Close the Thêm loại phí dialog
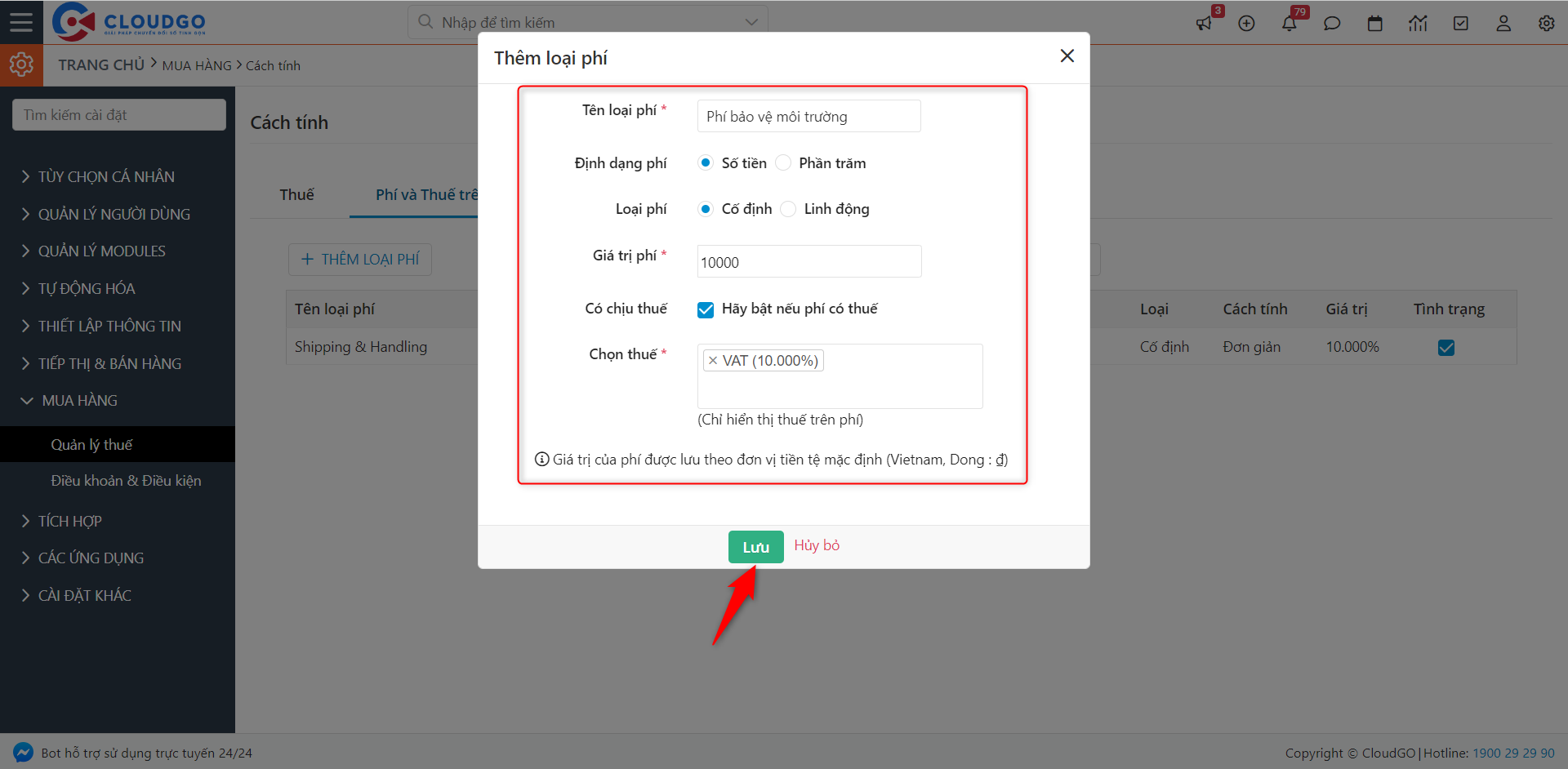Image resolution: width=1568 pixels, height=769 pixels. click(1067, 56)
